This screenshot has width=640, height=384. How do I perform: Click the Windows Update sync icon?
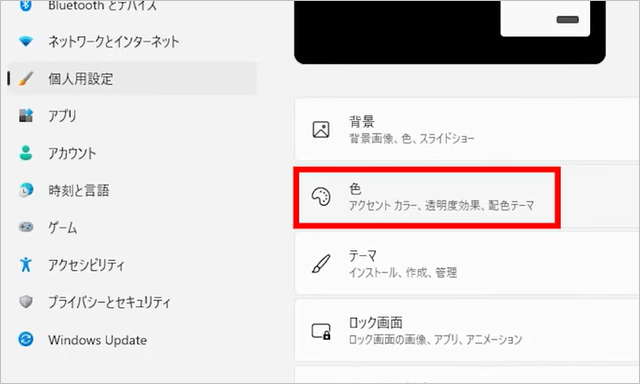(x=26, y=339)
